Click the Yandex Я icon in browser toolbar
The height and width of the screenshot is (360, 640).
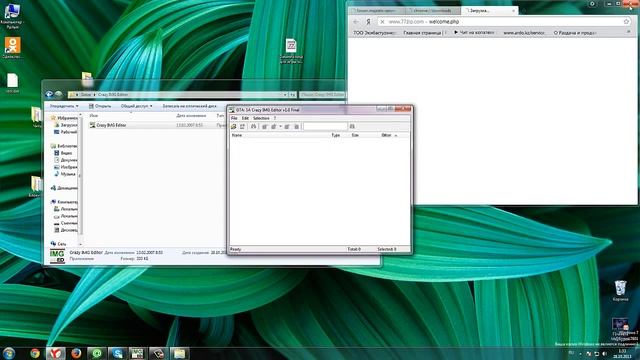click(369, 22)
